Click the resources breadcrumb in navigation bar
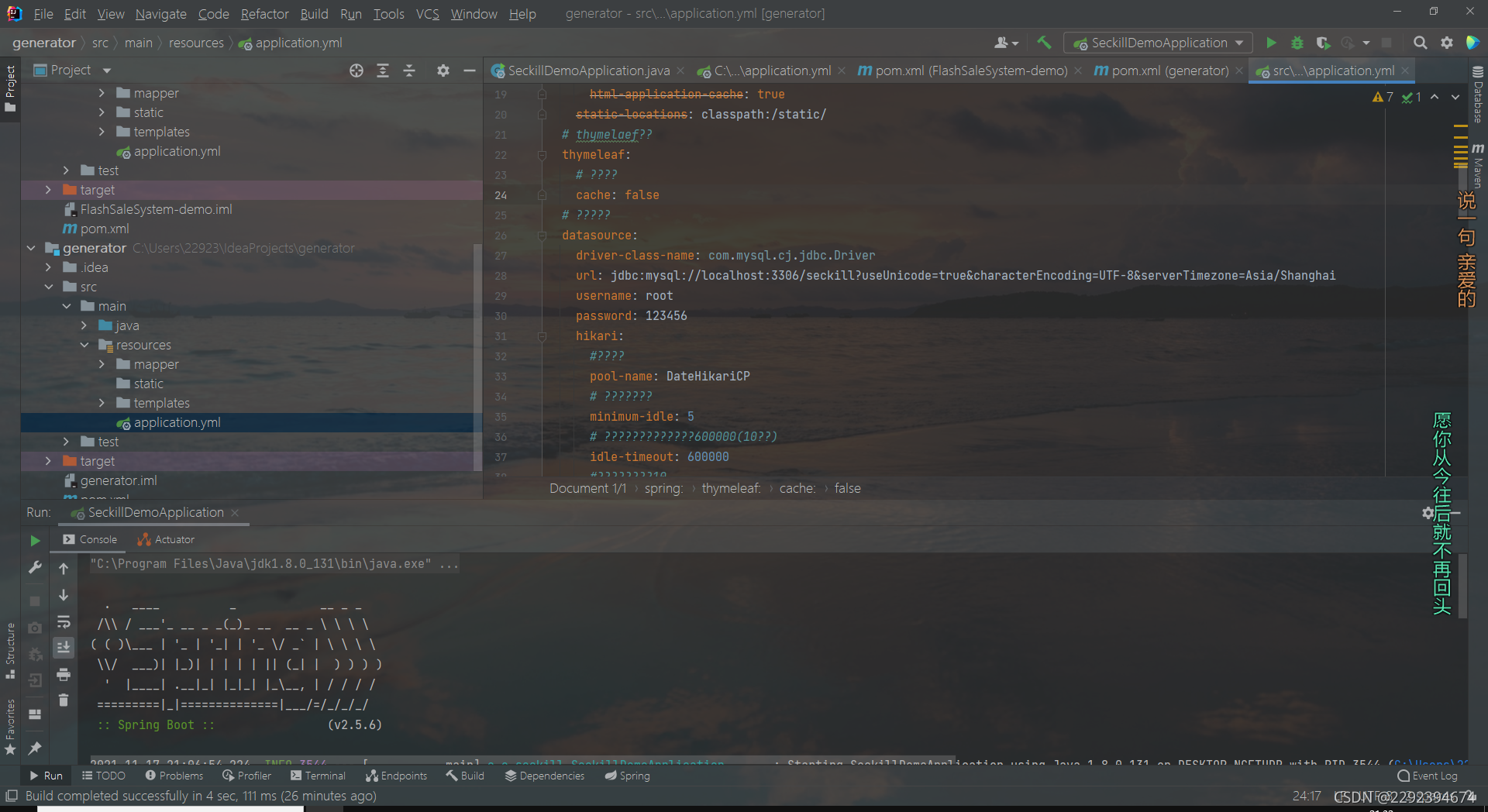This screenshot has height=812, width=1488. pyautogui.click(x=196, y=43)
